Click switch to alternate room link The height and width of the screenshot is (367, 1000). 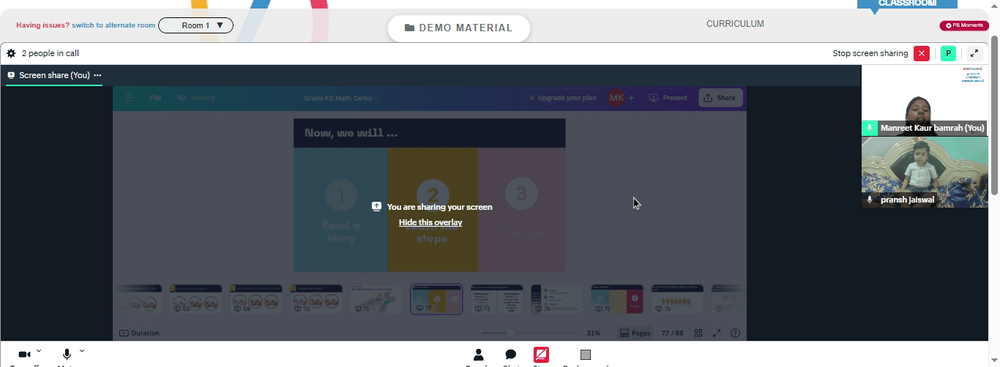click(114, 26)
